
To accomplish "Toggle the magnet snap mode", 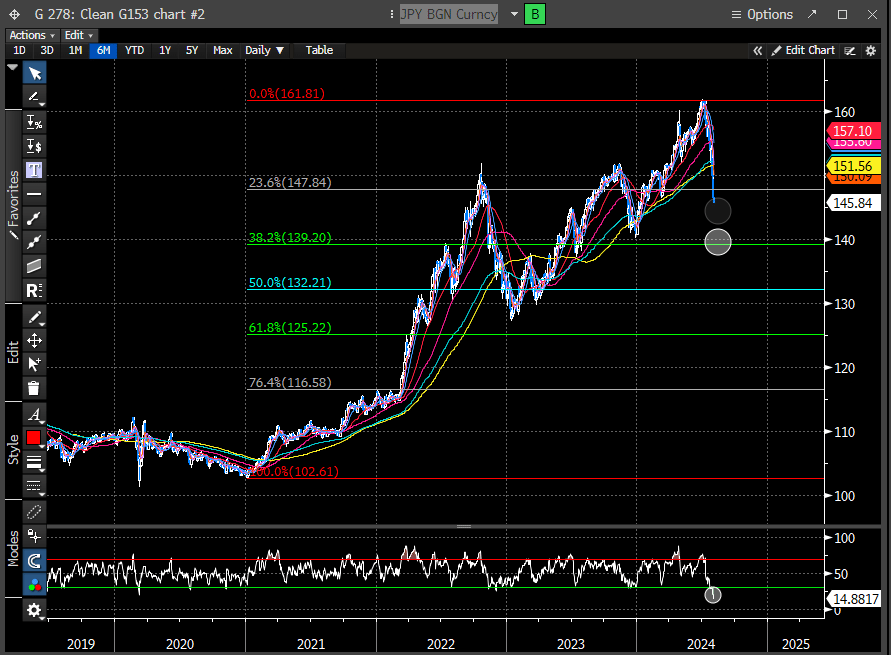I will [x=34, y=561].
